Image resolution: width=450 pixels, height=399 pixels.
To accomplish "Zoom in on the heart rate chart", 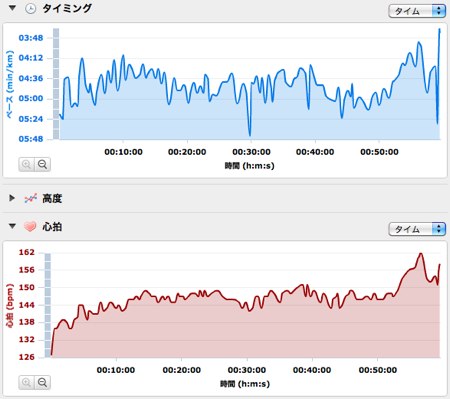I will pos(26,382).
